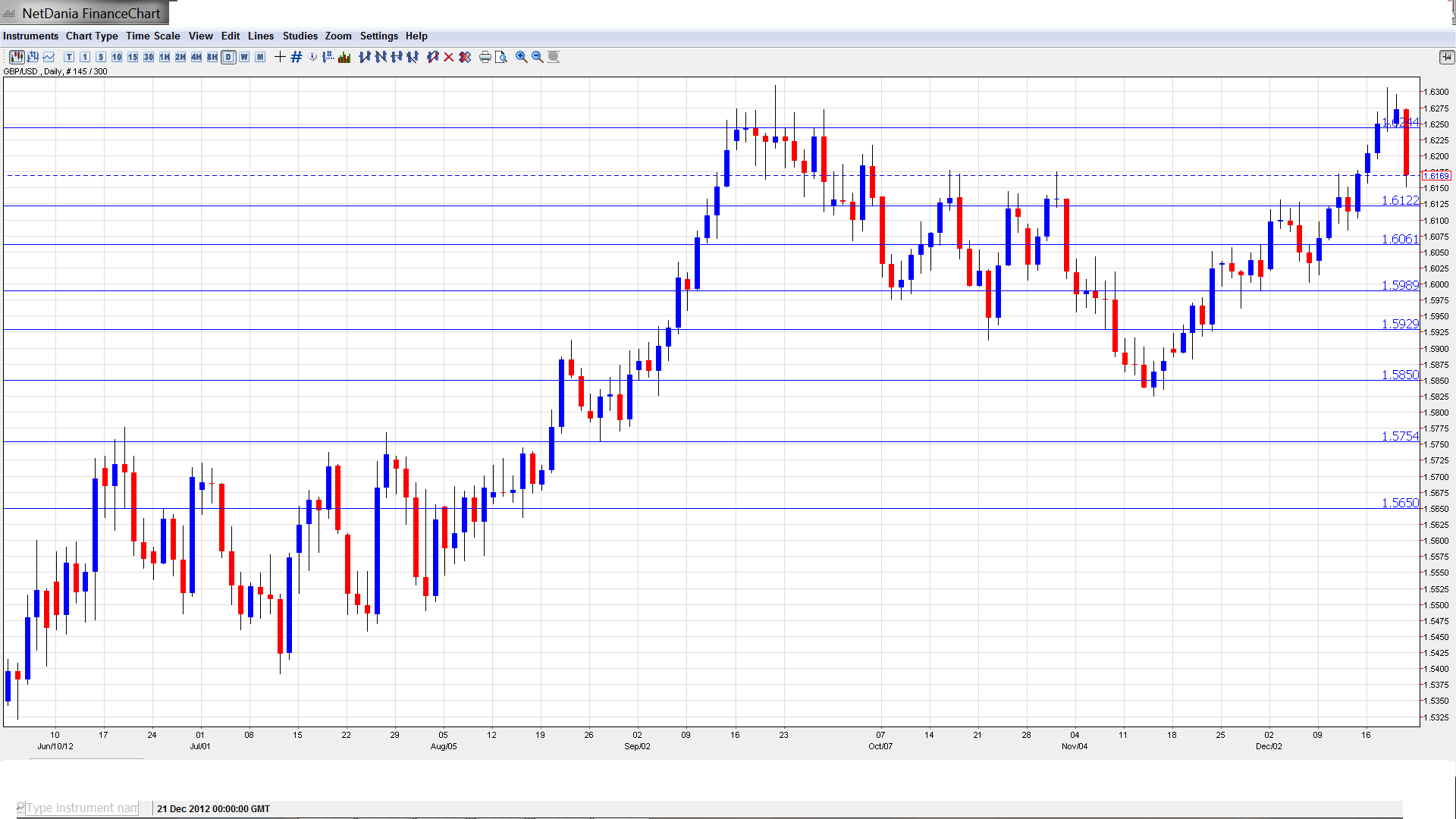Open the Lines menu
The height and width of the screenshot is (819, 1456).
(x=260, y=36)
